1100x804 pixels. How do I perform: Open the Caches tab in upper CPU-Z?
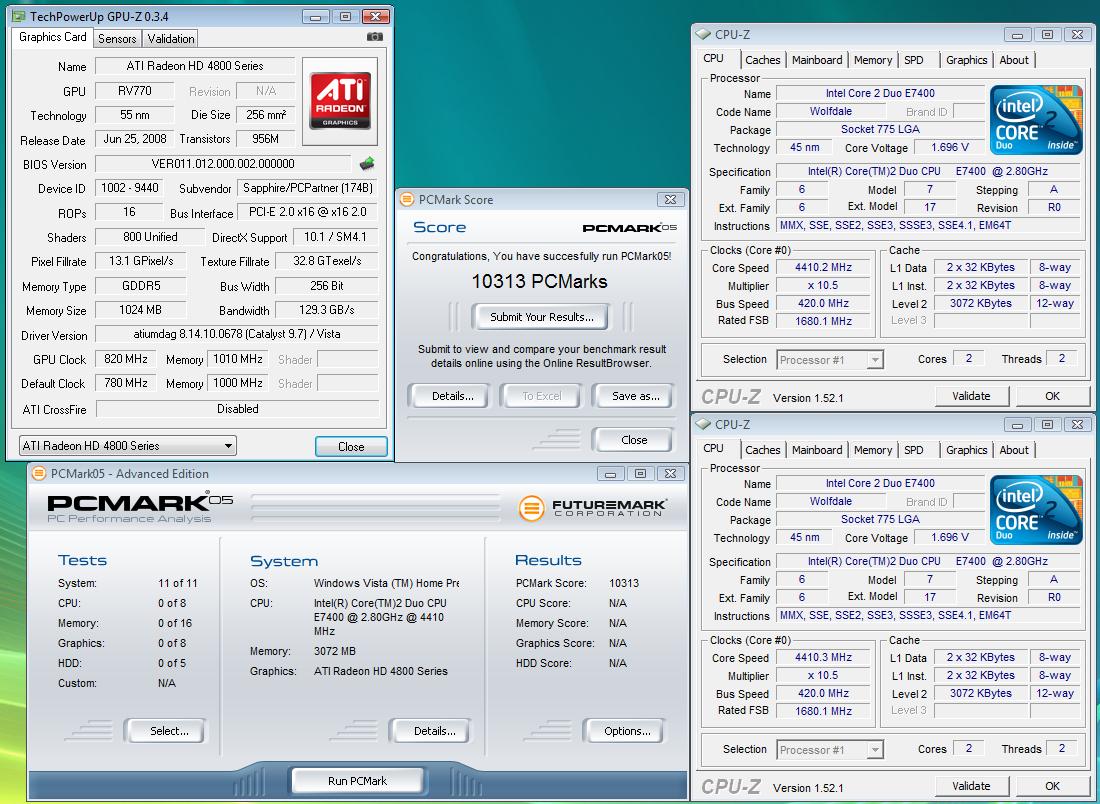(763, 60)
